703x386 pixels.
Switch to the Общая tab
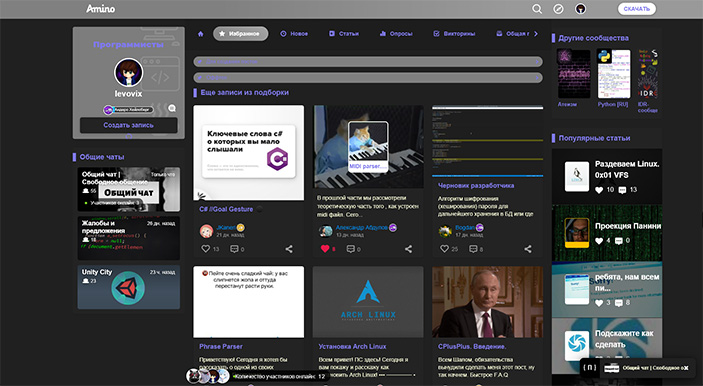pos(513,34)
